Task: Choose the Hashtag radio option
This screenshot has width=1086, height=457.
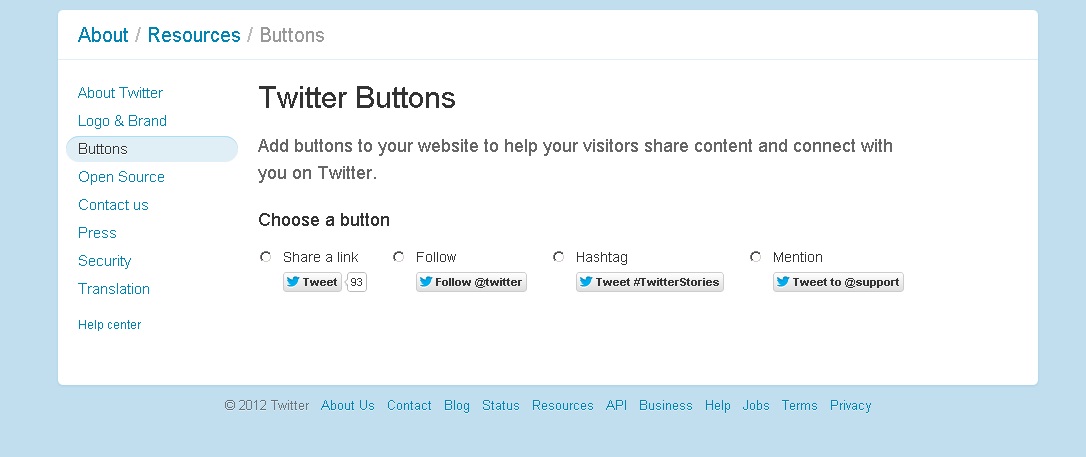Action: 559,257
